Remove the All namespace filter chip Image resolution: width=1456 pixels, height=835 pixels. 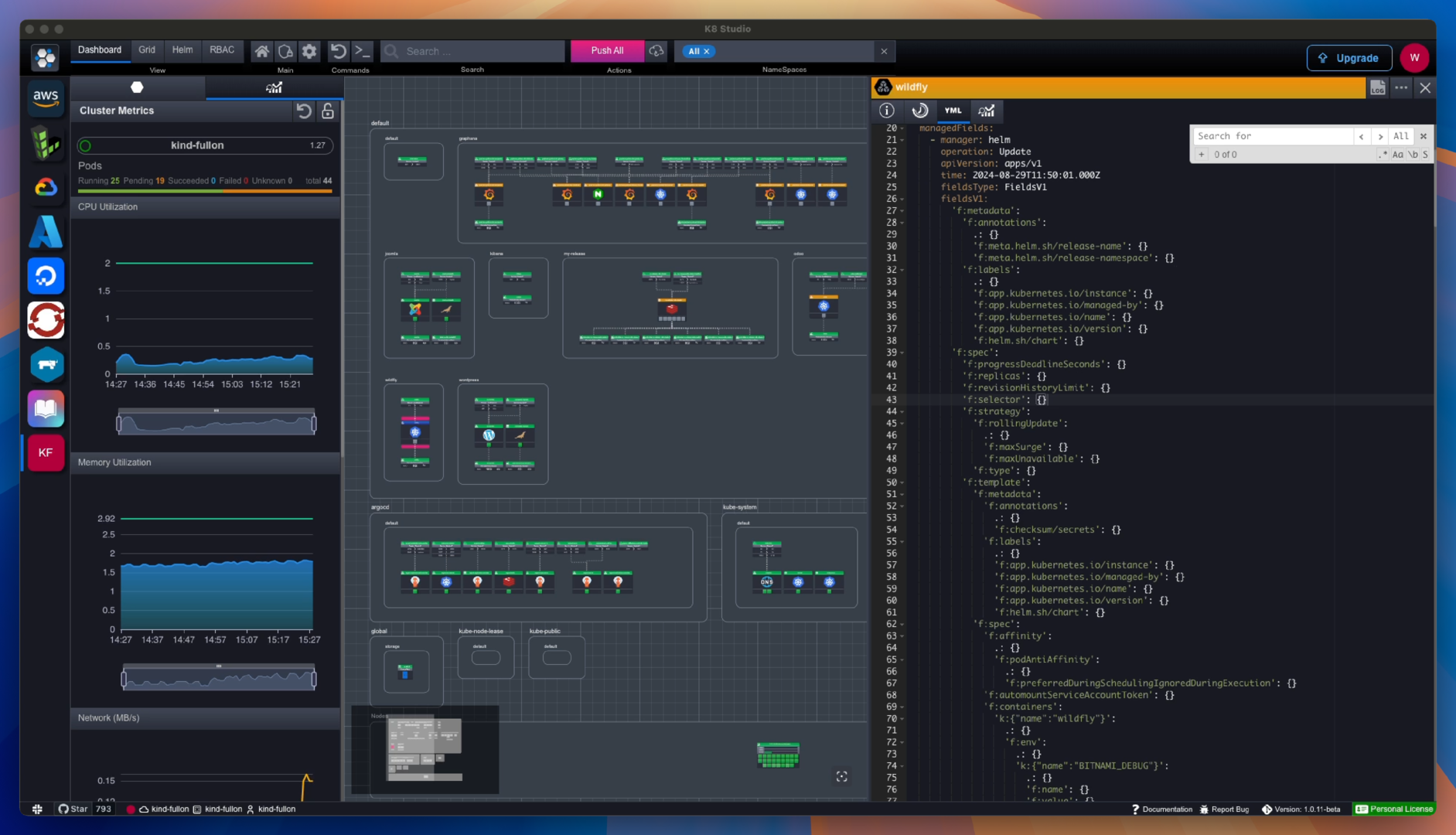click(706, 52)
